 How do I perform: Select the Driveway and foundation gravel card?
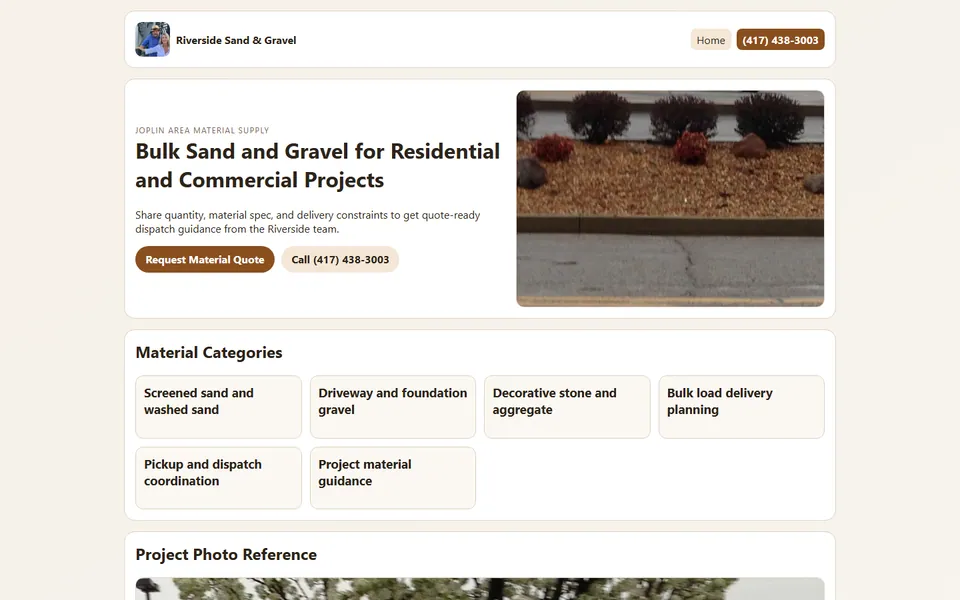tap(392, 407)
